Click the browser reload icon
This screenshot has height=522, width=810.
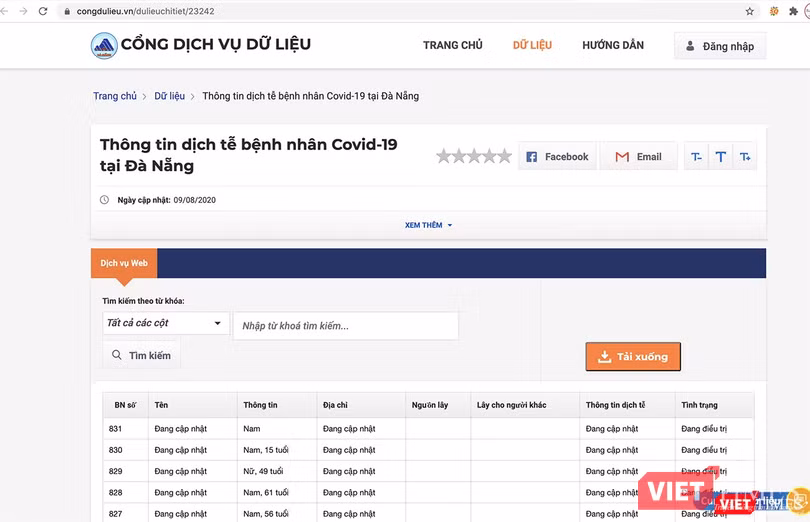(43, 11)
